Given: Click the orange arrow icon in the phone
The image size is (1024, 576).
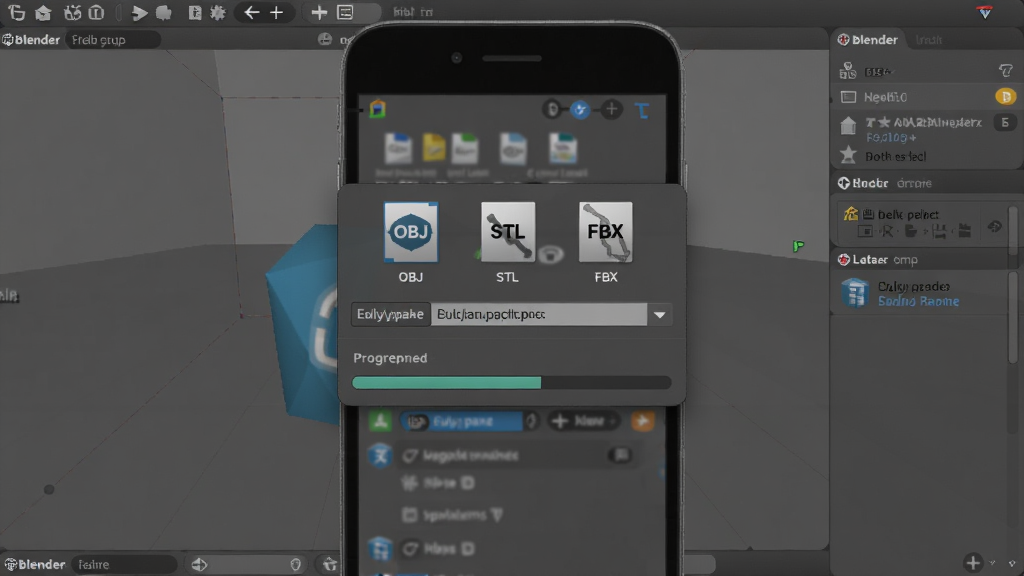Looking at the screenshot, I should coord(643,421).
